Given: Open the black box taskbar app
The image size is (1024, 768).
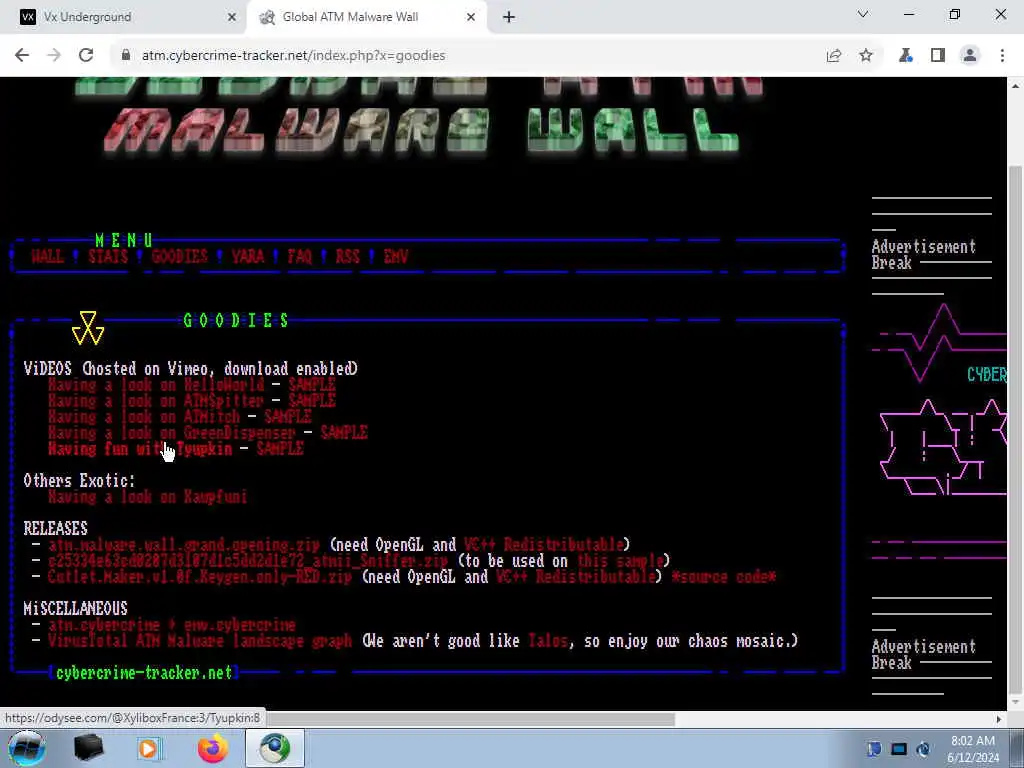Looking at the screenshot, I should (89, 748).
